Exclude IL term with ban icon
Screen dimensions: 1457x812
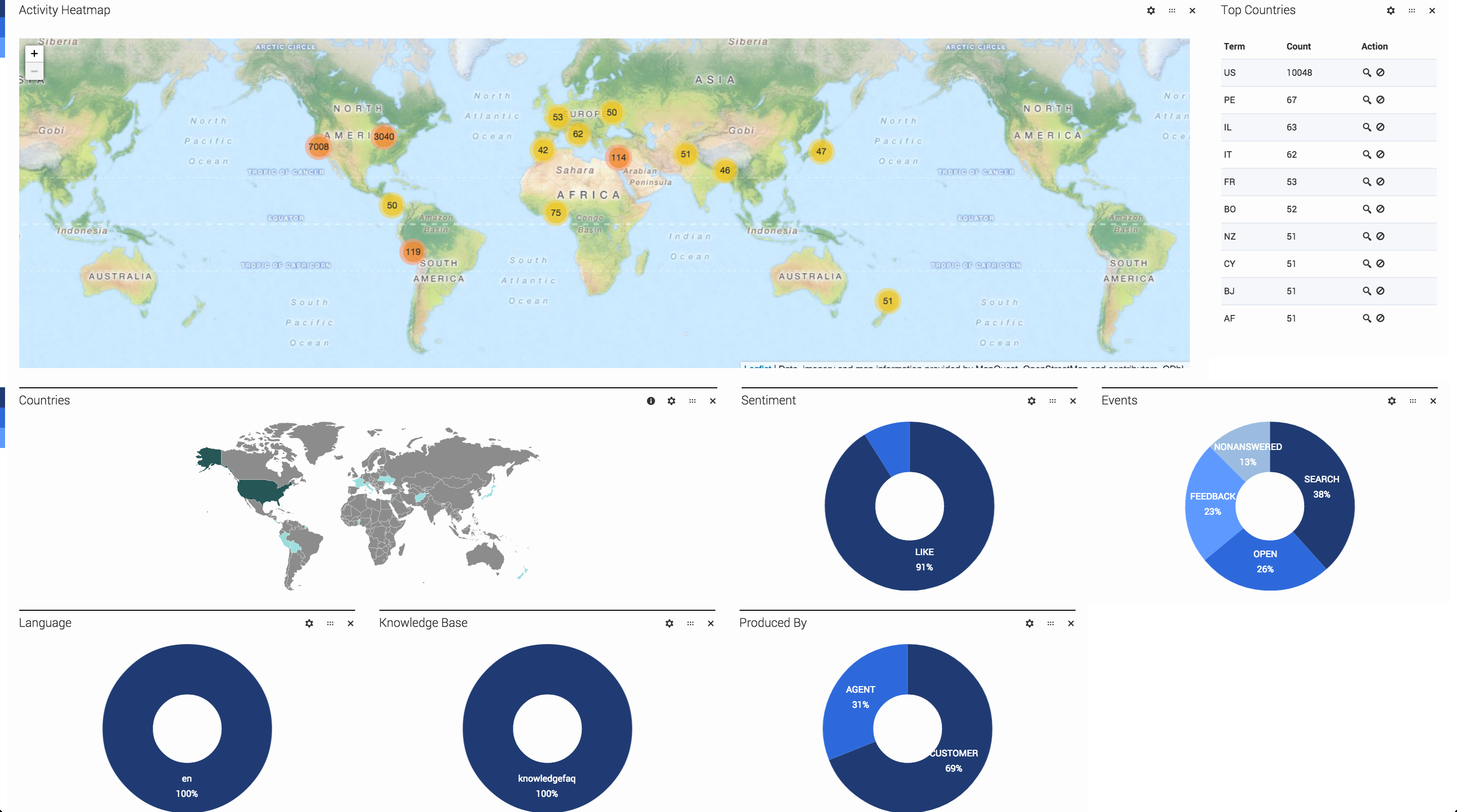point(1380,127)
